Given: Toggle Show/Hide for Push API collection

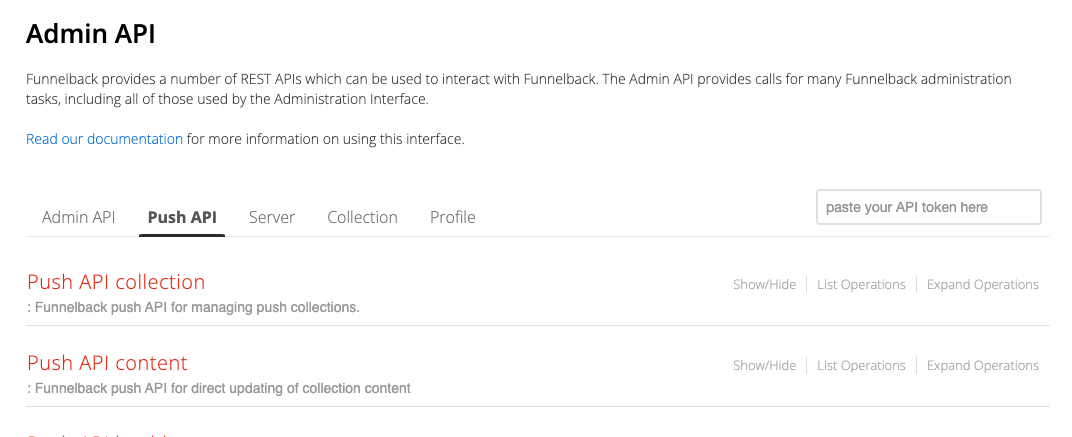Looking at the screenshot, I should 764,285.
